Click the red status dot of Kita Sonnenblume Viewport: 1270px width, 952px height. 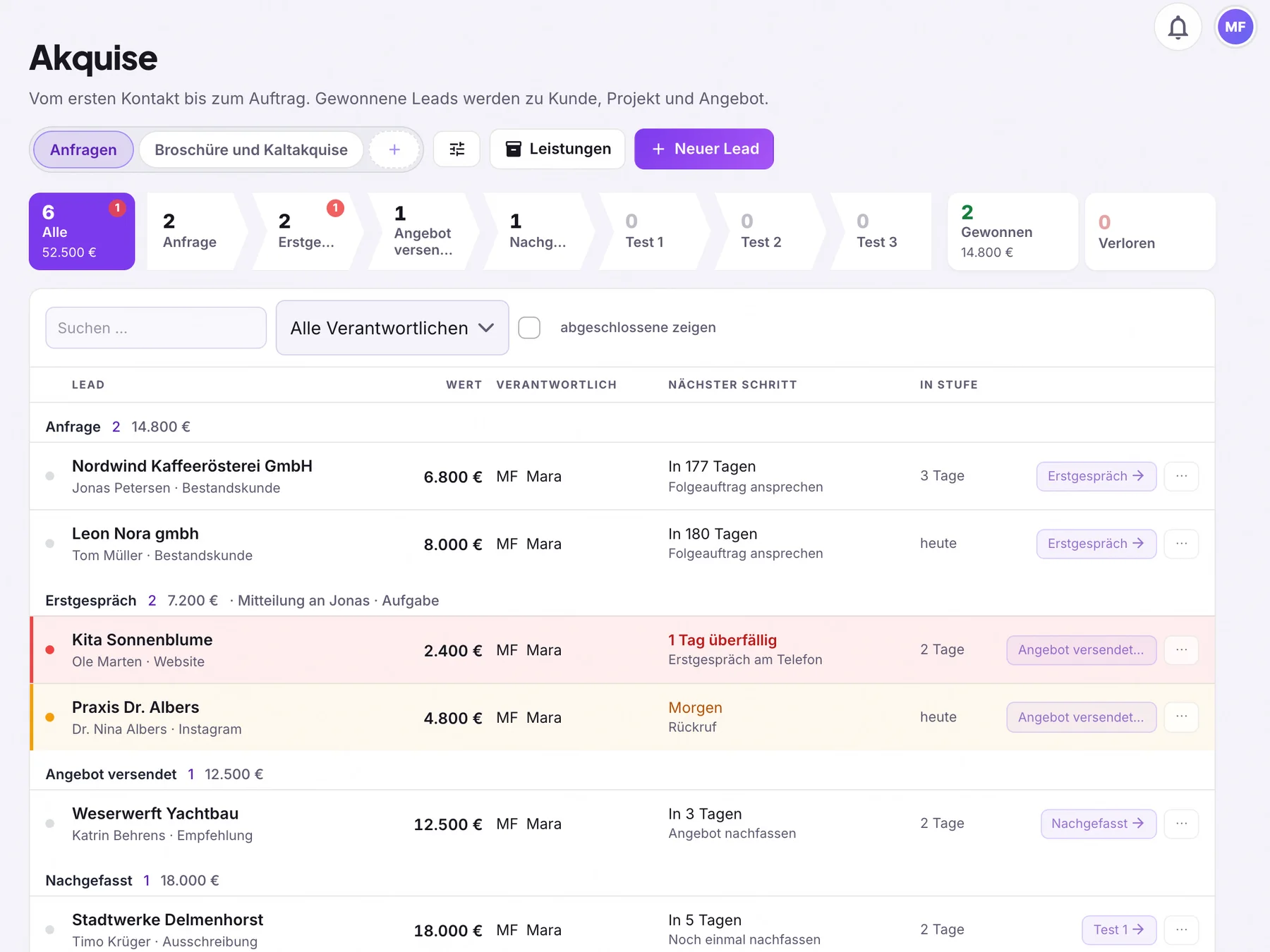50,649
